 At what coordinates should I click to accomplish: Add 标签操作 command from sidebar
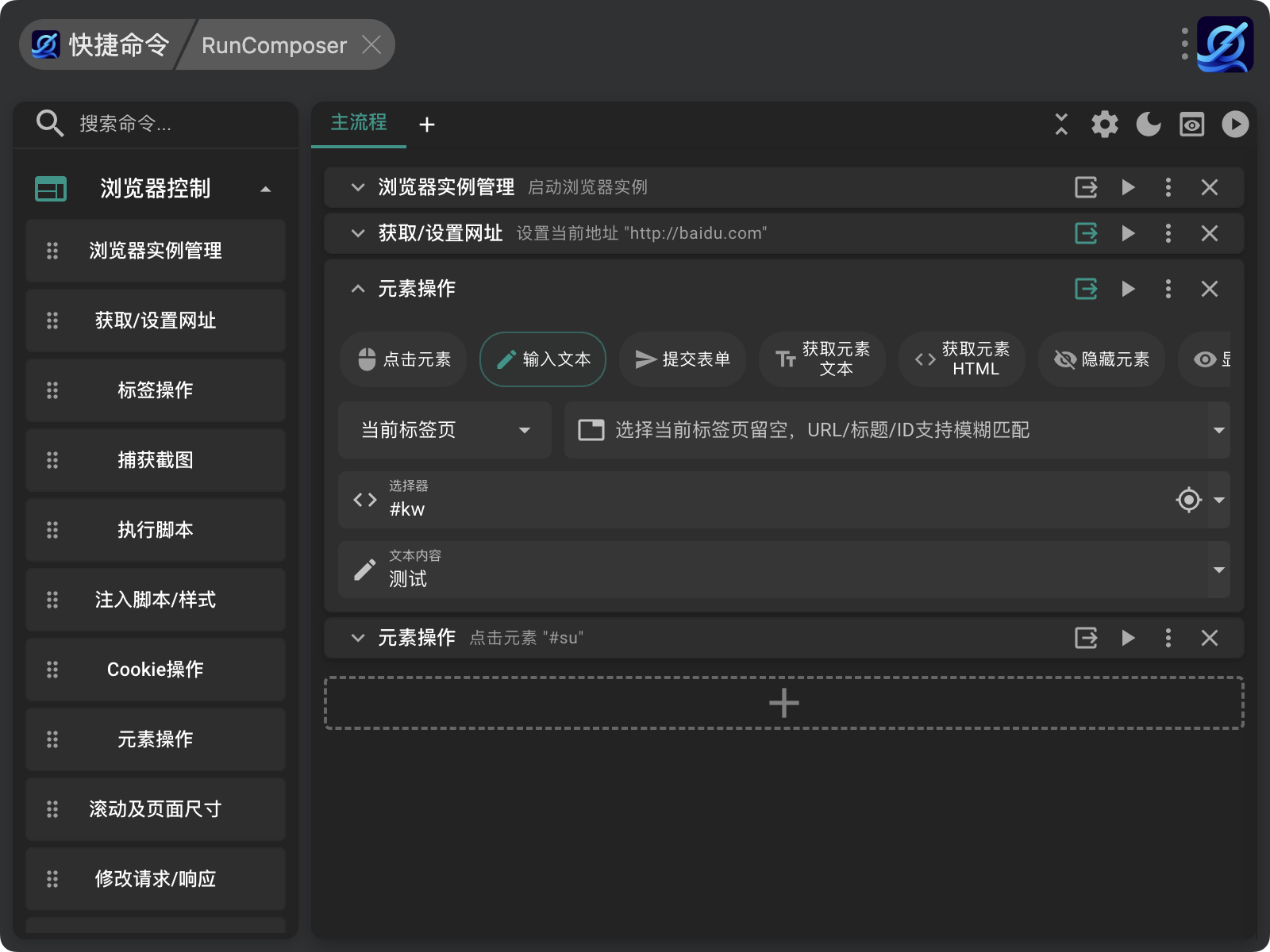(x=156, y=390)
